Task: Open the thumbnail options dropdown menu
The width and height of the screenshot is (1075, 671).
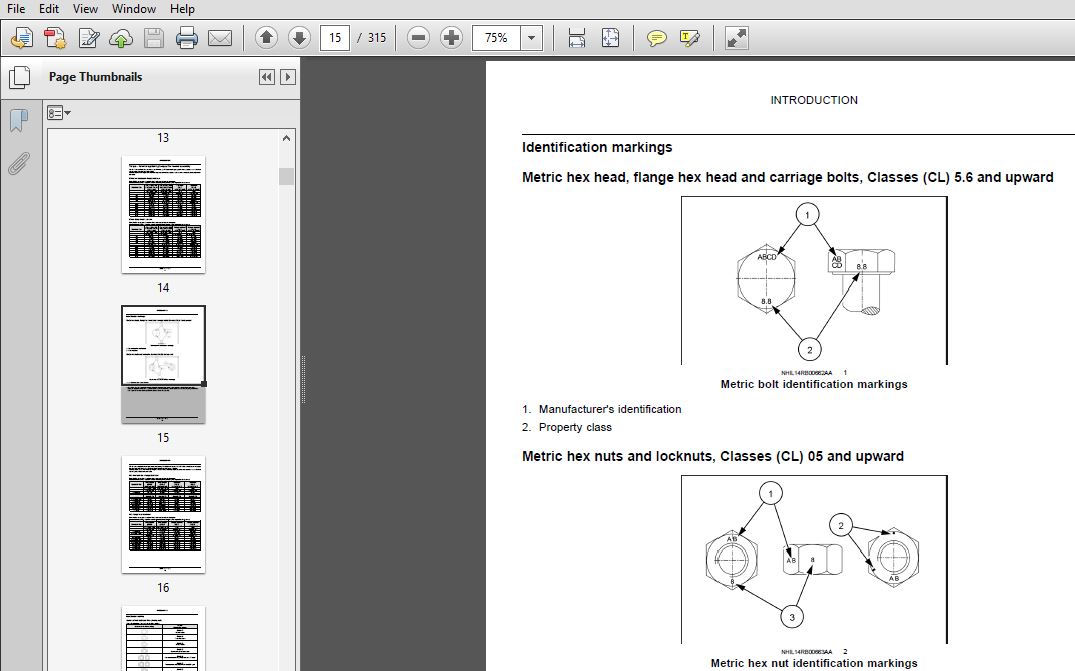Action: tap(58, 113)
